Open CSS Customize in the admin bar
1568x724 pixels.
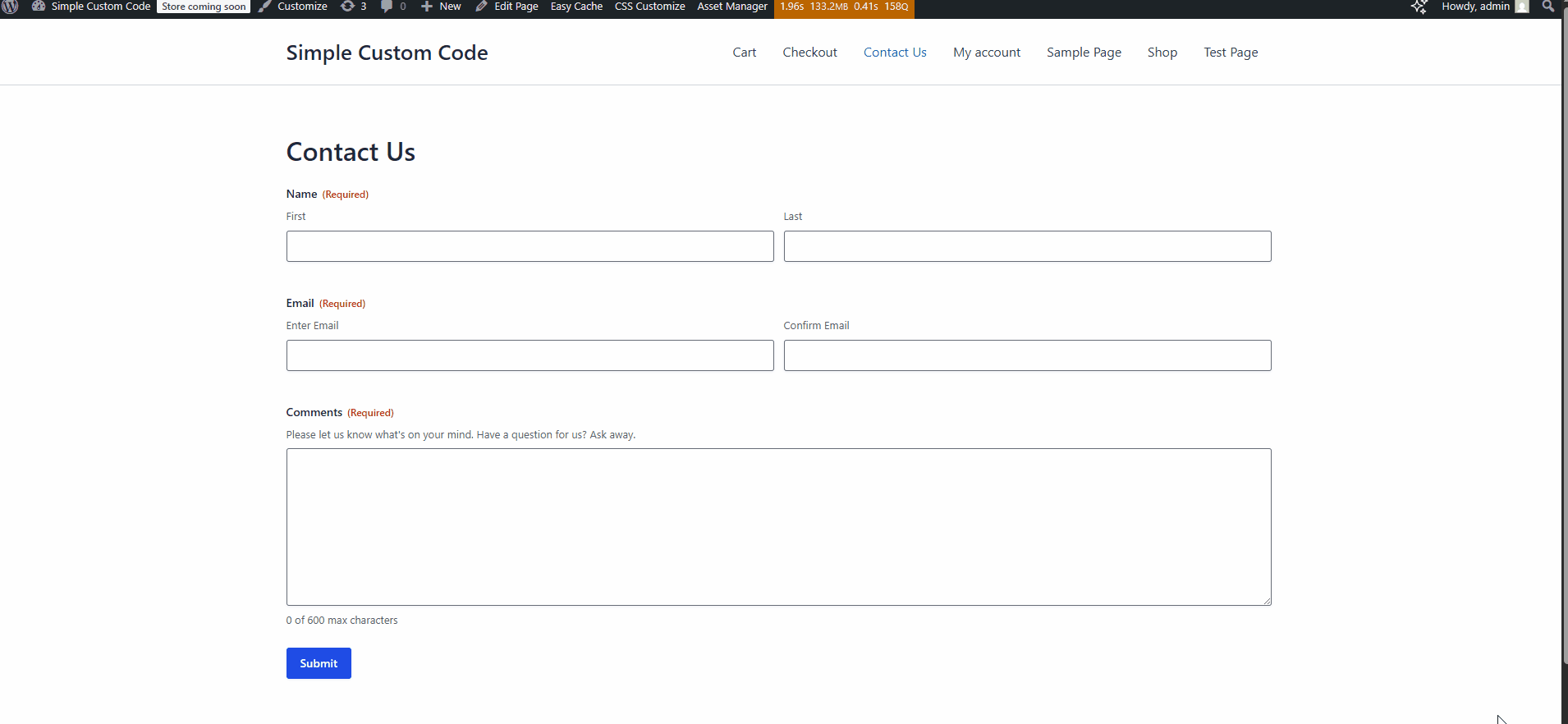[x=649, y=6]
